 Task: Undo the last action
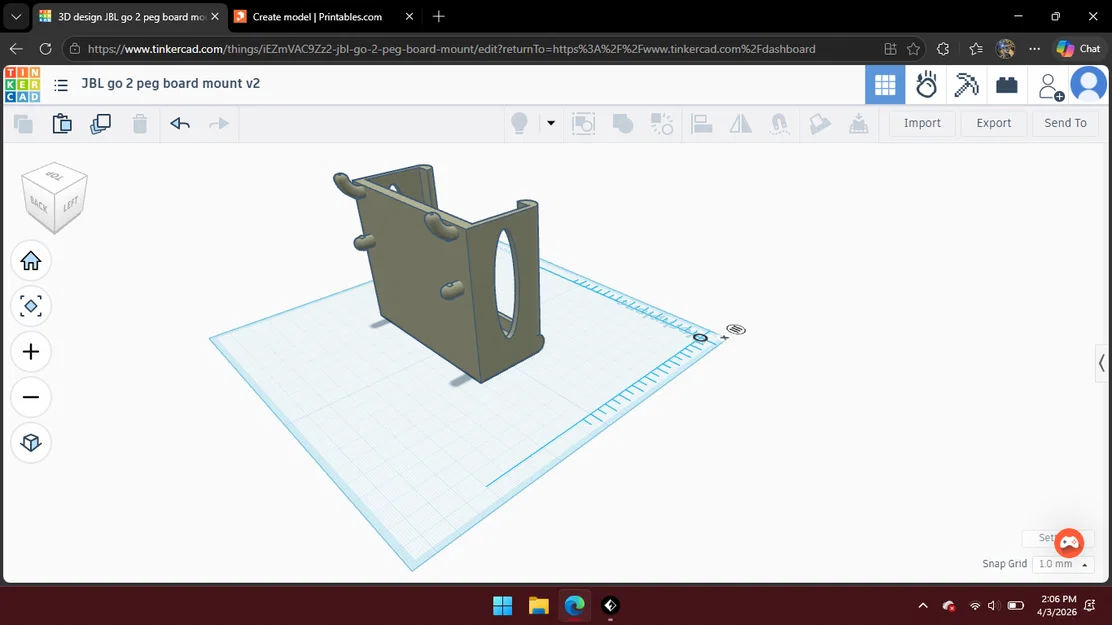coord(179,123)
